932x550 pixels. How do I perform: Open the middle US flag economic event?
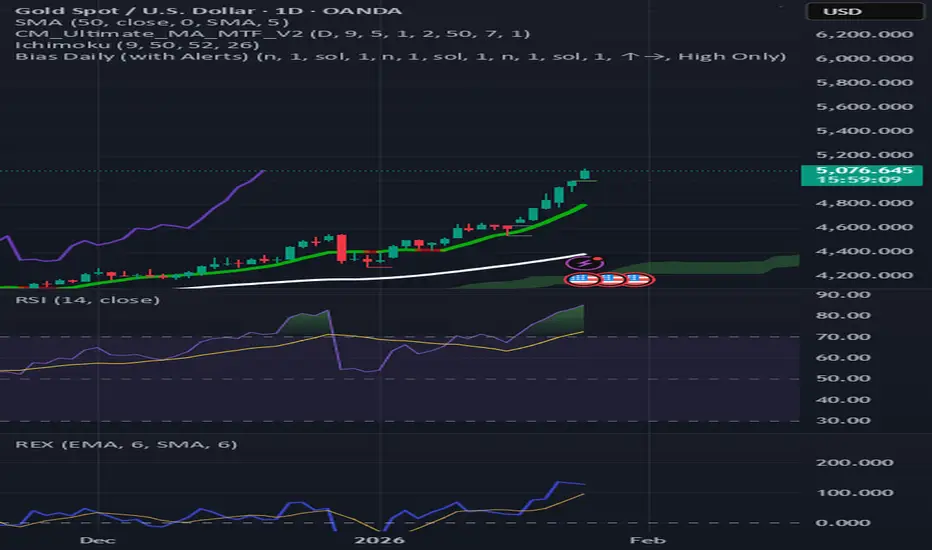[610, 279]
